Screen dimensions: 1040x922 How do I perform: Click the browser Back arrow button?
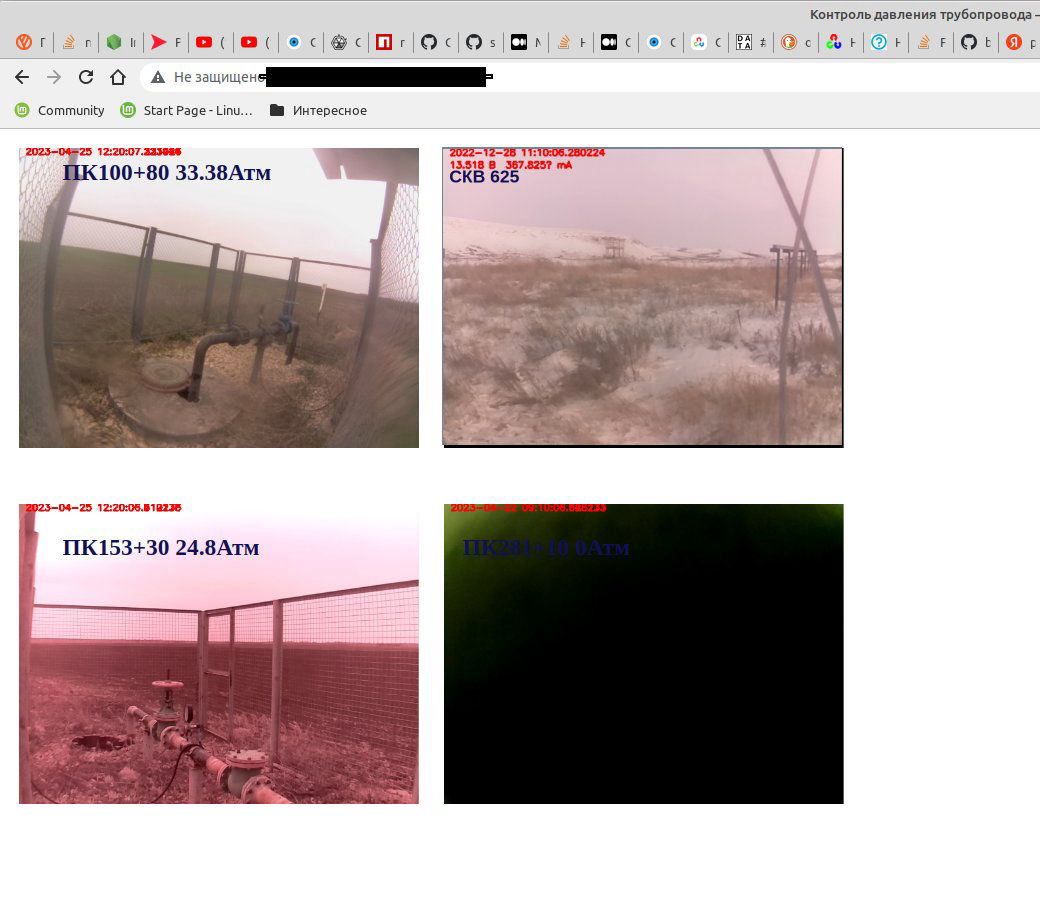click(22, 77)
